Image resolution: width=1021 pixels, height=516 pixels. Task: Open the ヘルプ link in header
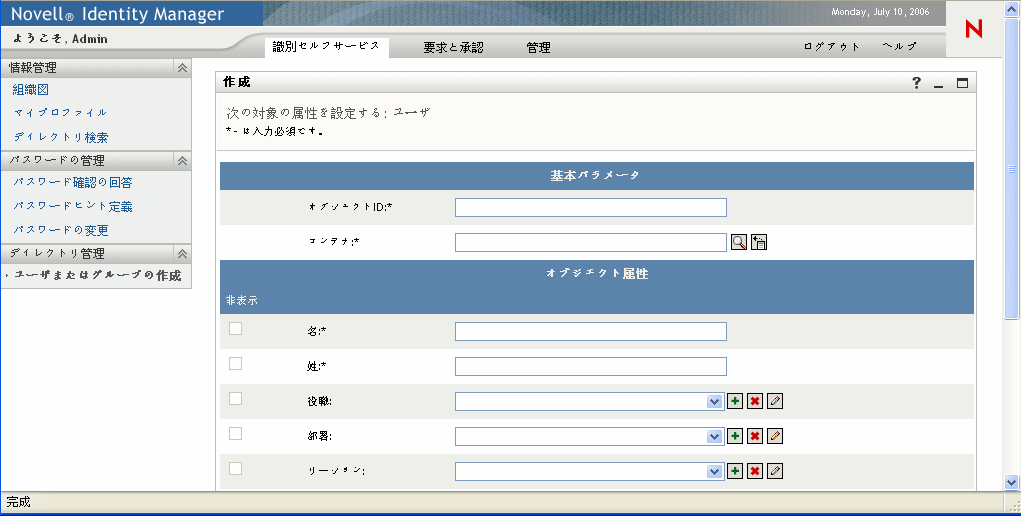[x=899, y=46]
